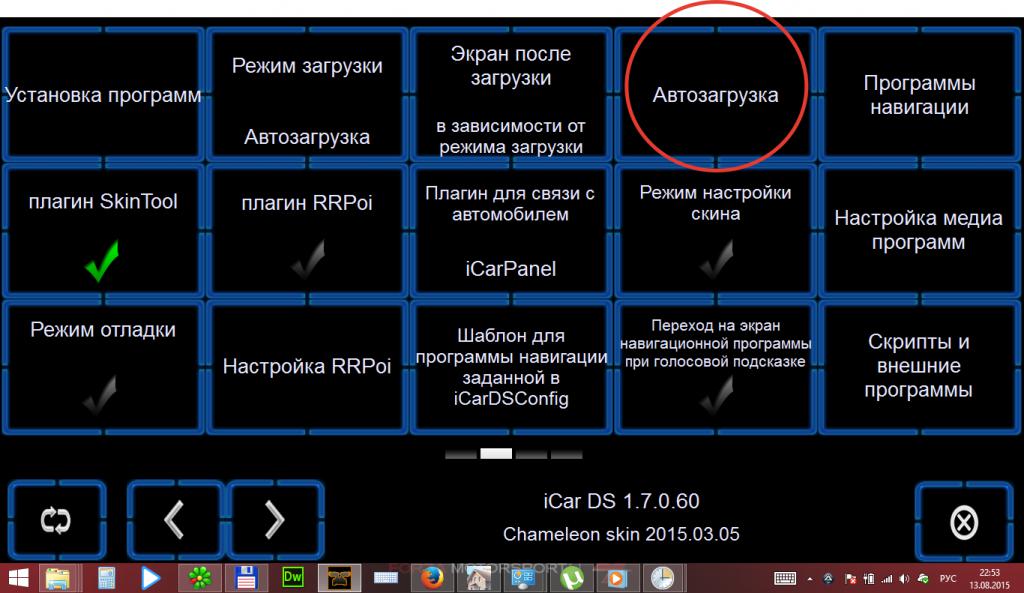The image size is (1024, 593).
Task: Open the floppy disk taskbar icon
Action: pos(246,578)
